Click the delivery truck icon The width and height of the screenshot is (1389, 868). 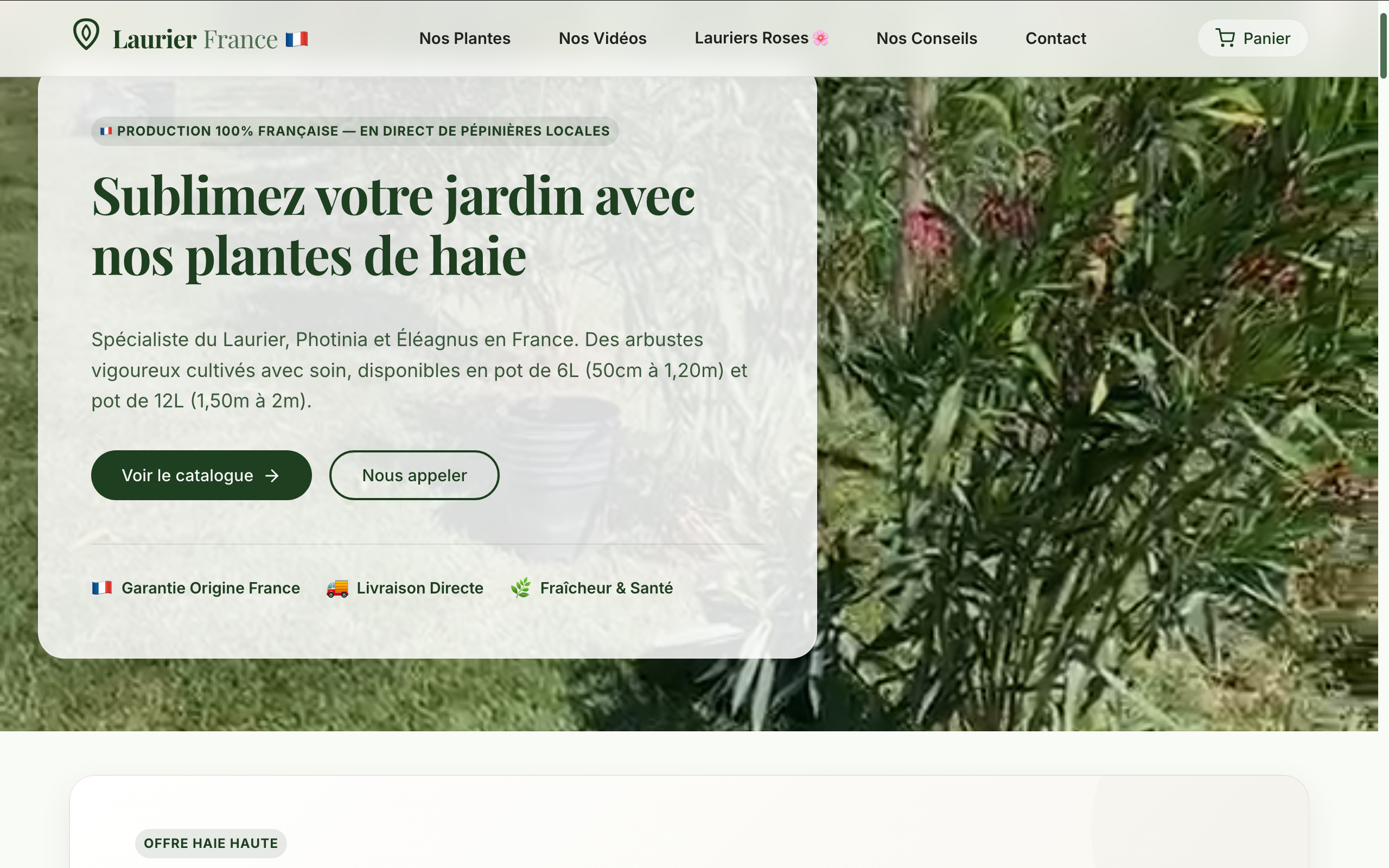click(337, 588)
